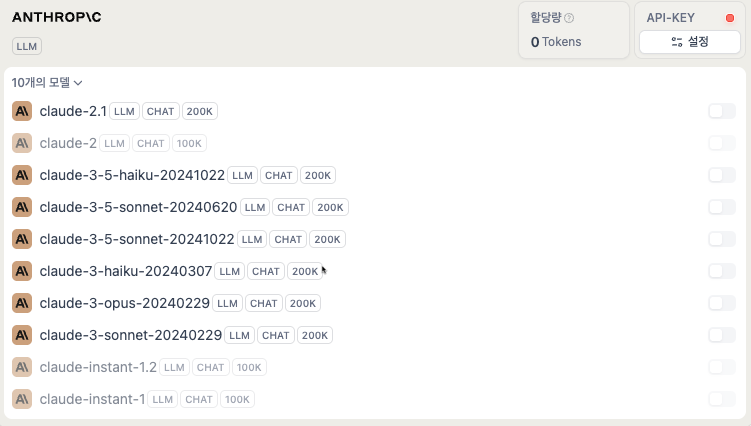751x426 pixels.
Task: Click the LLM tag on claude-2.1
Action: click(125, 111)
